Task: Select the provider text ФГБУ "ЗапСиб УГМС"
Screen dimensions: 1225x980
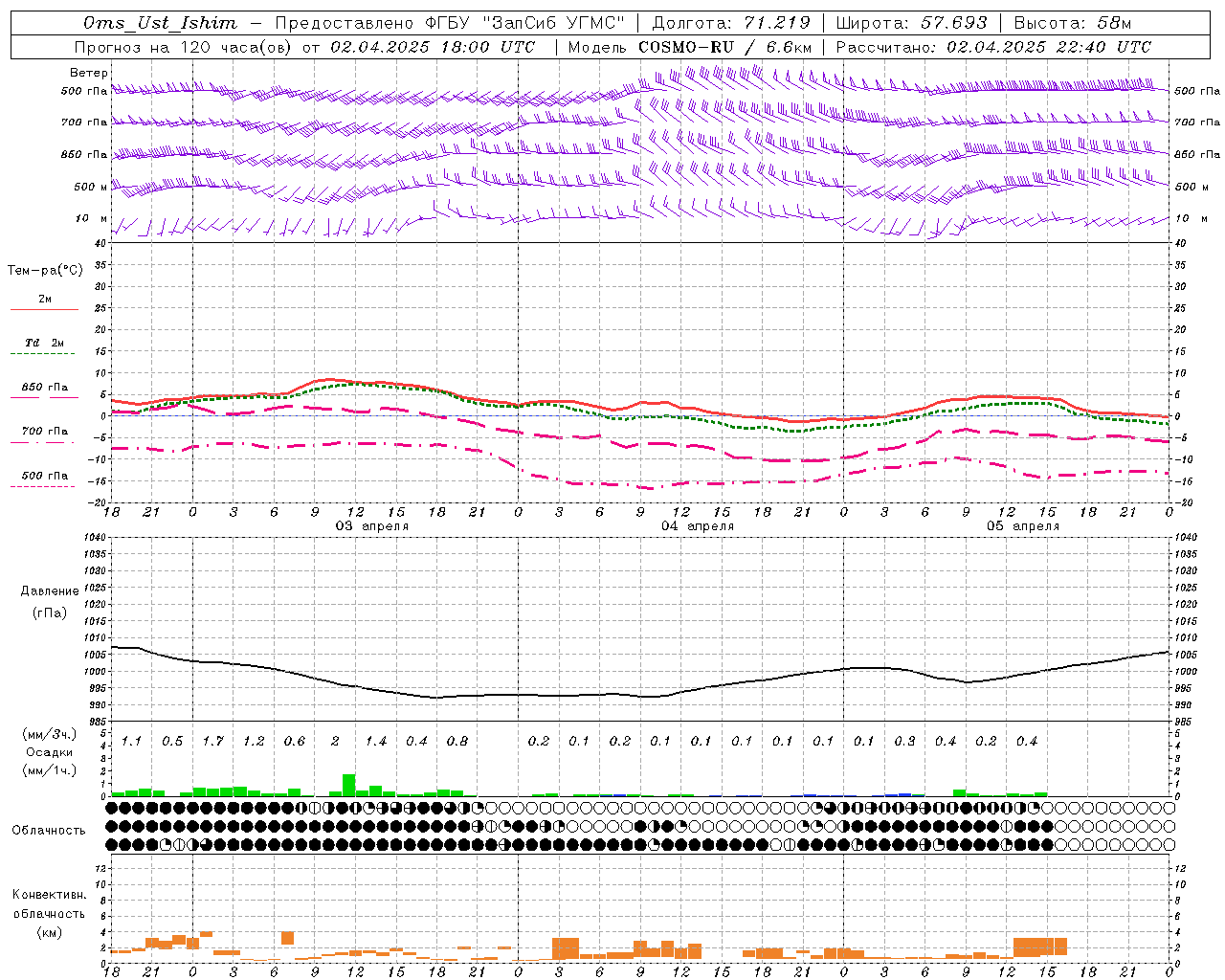Action: coord(524,23)
